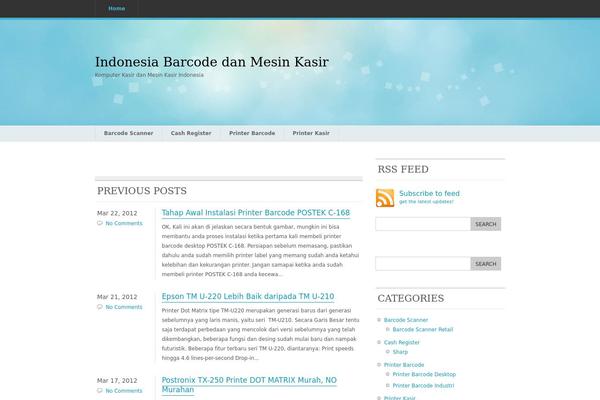Click the date text Mar 17, 2012
The height and width of the screenshot is (400, 600).
click(117, 381)
